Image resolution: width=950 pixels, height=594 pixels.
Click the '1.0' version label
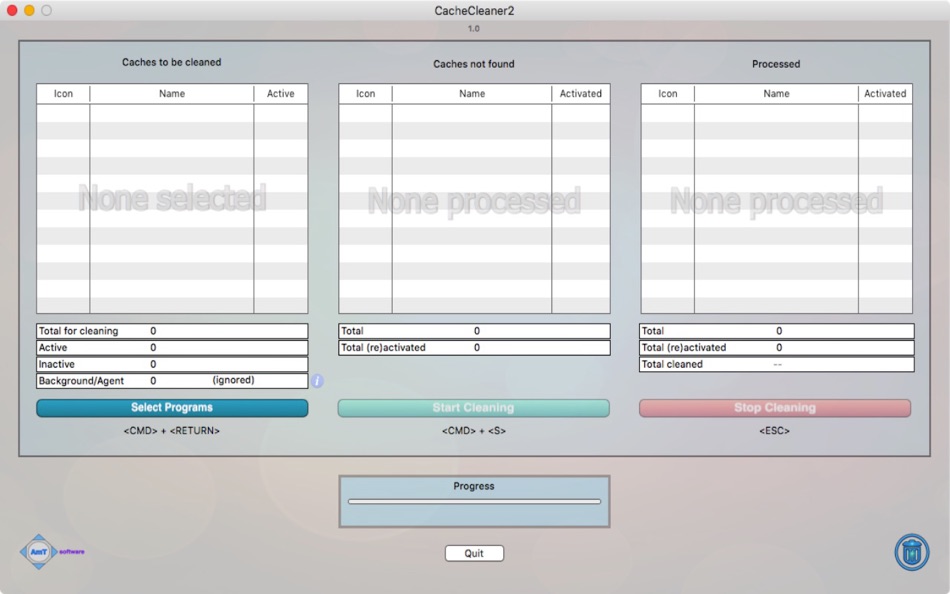[x=474, y=28]
